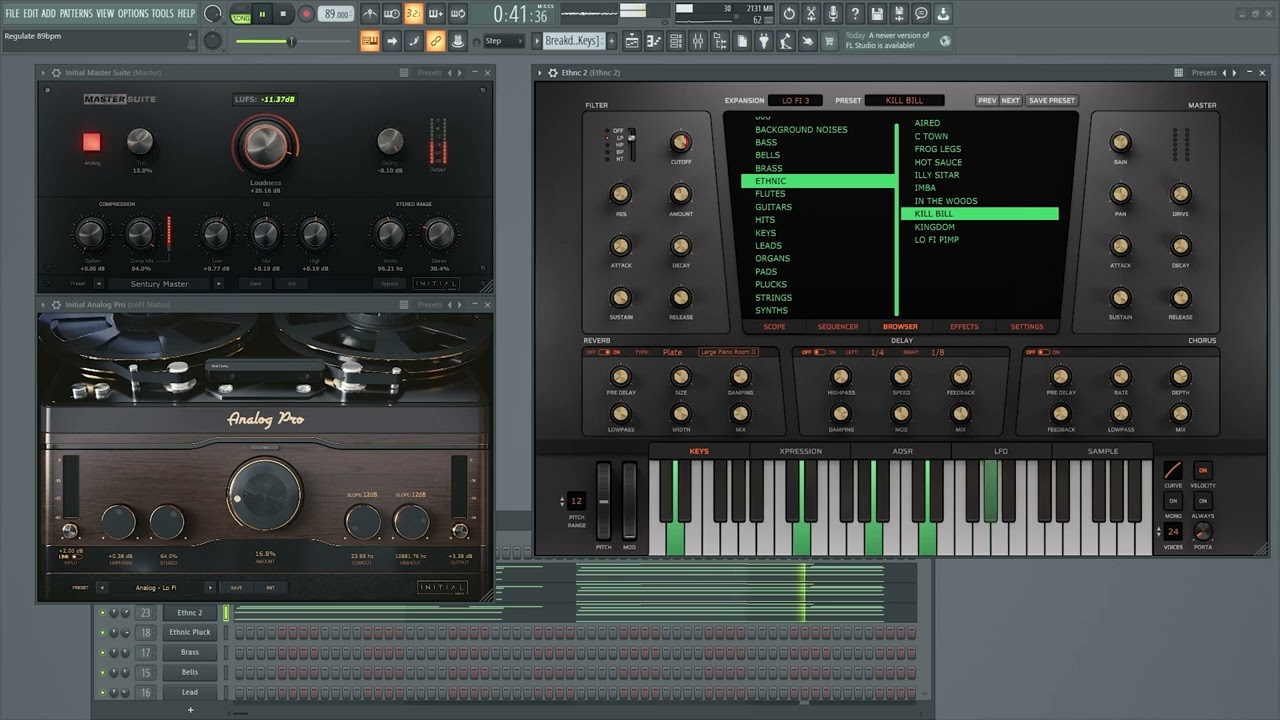Open the FILE menu
This screenshot has height=720, width=1280.
tap(12, 13)
